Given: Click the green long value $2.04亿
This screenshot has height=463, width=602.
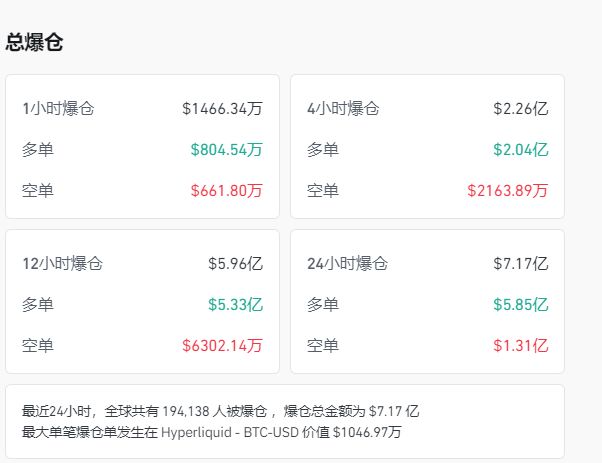Looking at the screenshot, I should pos(520,149).
